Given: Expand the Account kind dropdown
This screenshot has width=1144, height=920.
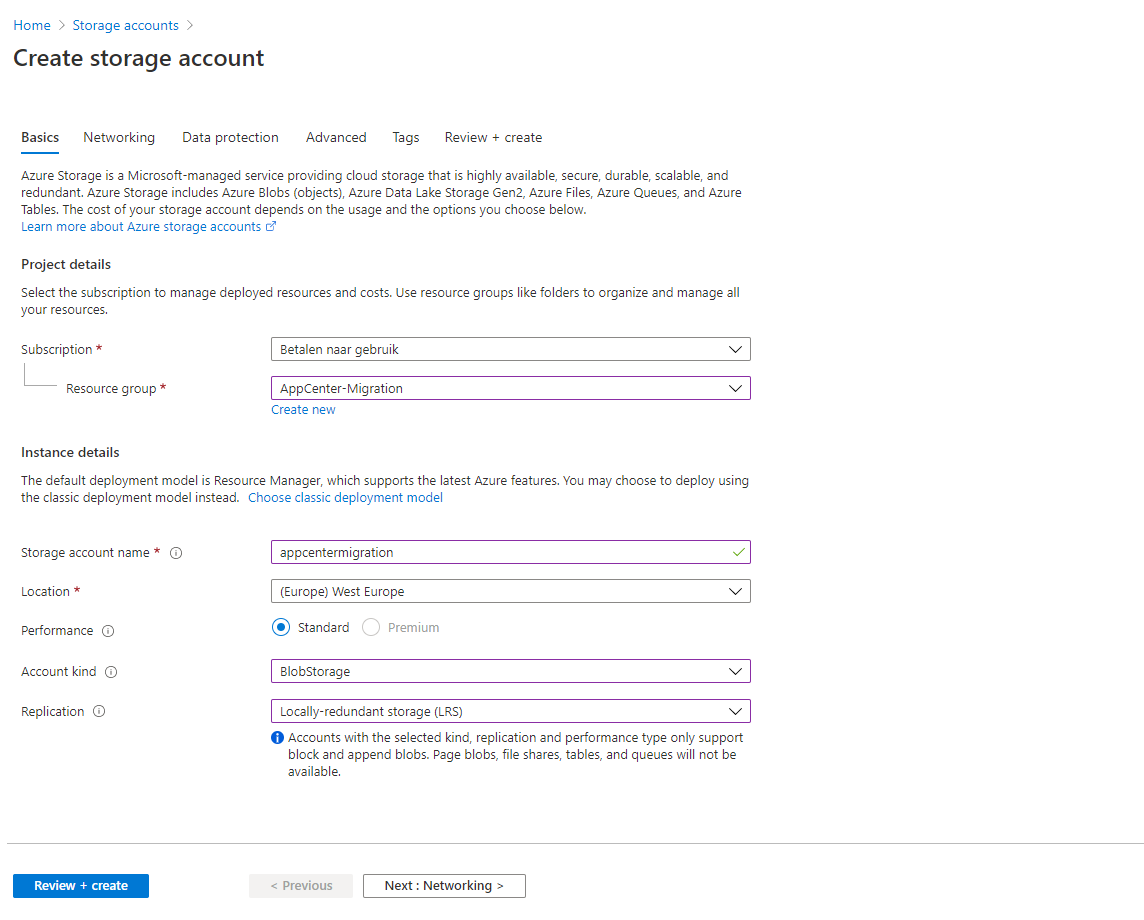Looking at the screenshot, I should 510,671.
